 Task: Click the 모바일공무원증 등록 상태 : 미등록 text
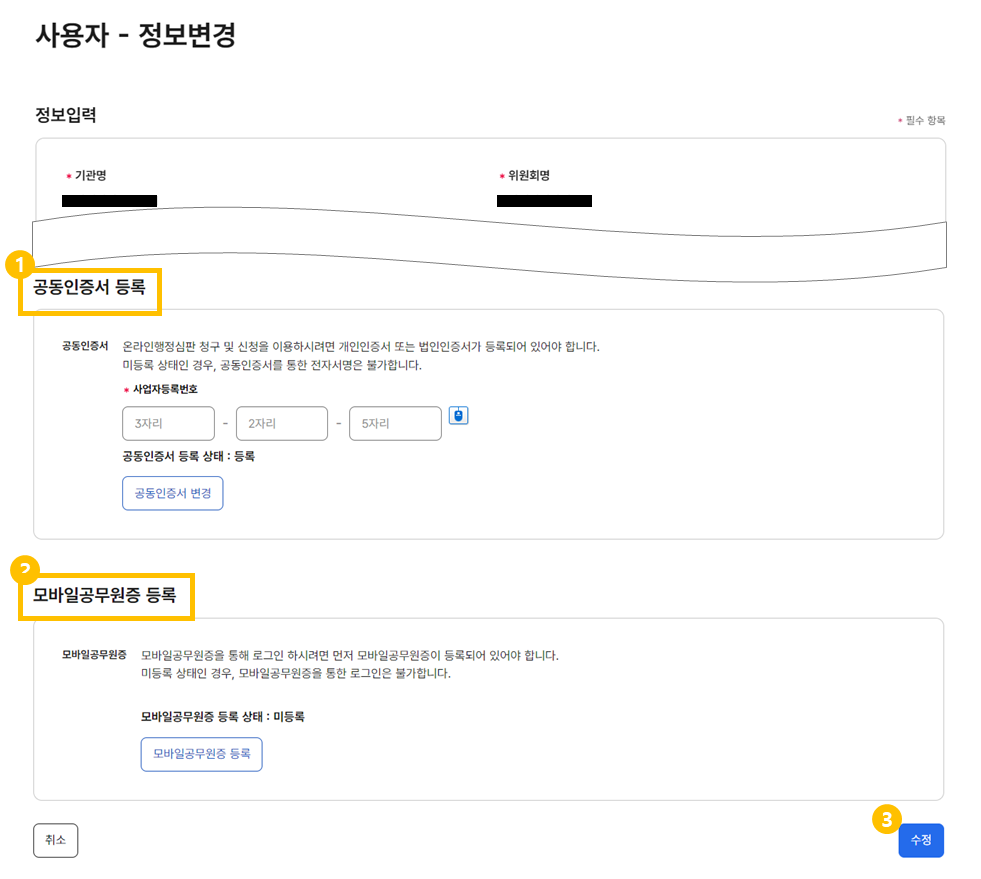[223, 716]
